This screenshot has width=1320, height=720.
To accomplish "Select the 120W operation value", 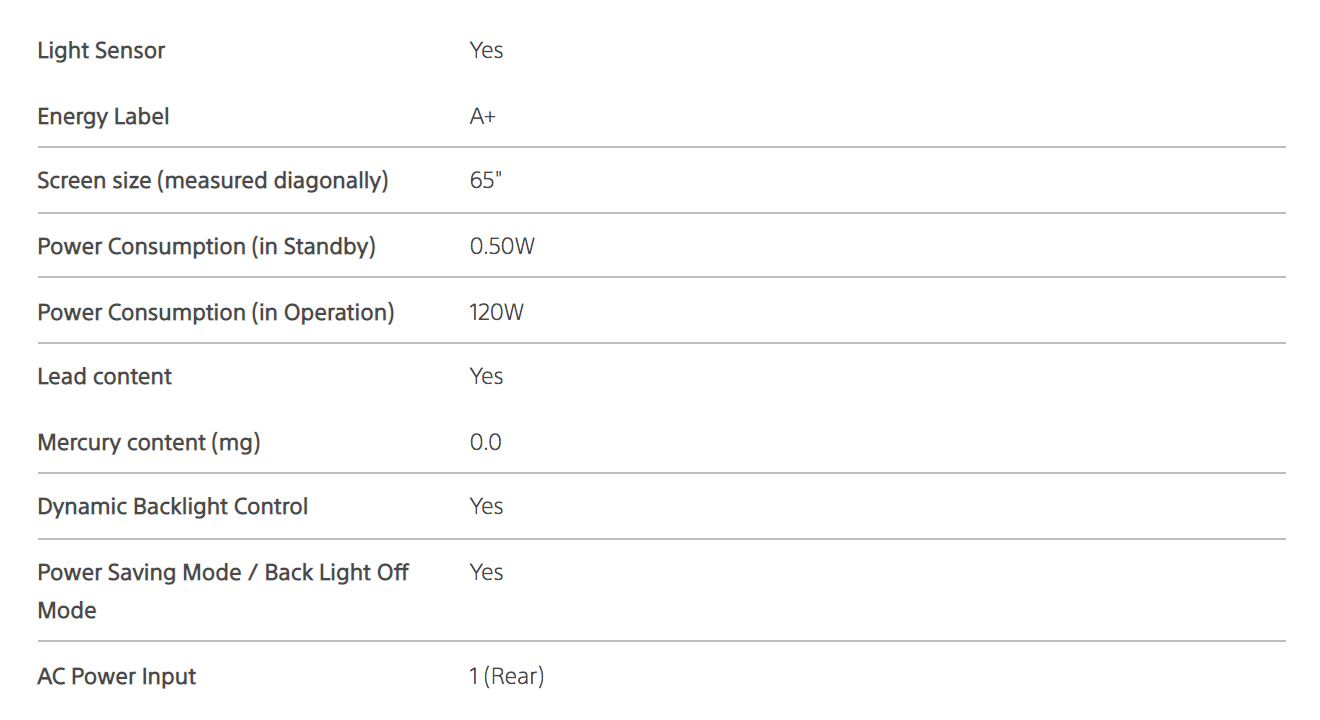I will [496, 312].
